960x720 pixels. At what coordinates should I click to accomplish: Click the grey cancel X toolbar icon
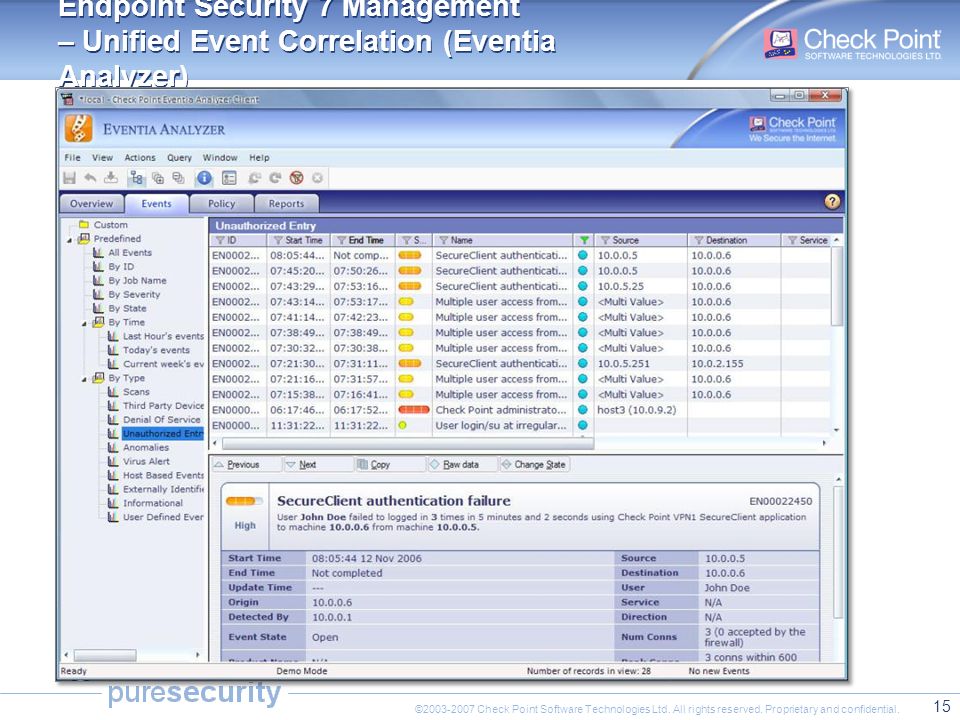tap(317, 178)
